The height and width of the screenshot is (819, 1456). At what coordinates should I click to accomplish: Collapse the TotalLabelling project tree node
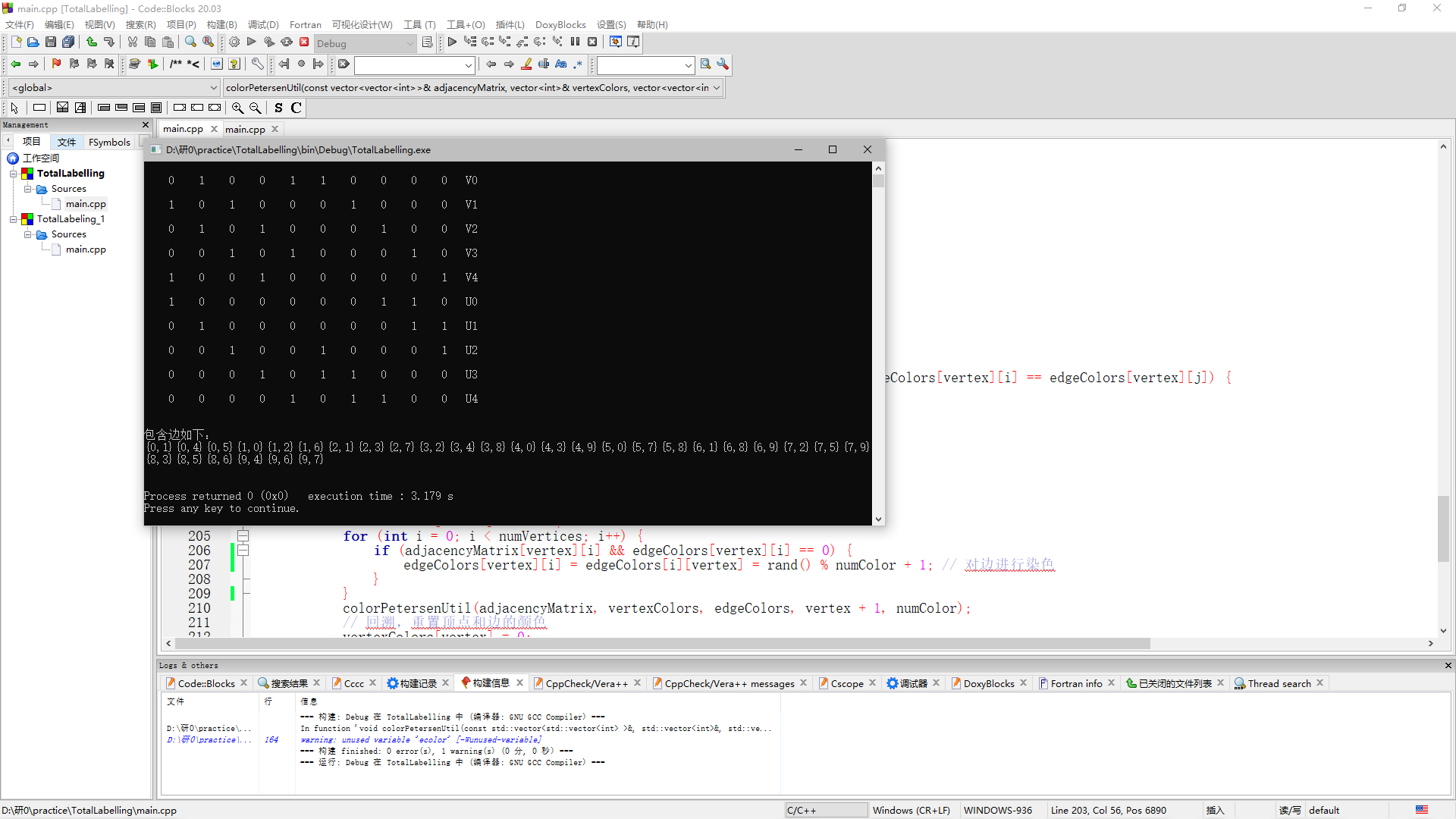click(x=13, y=174)
